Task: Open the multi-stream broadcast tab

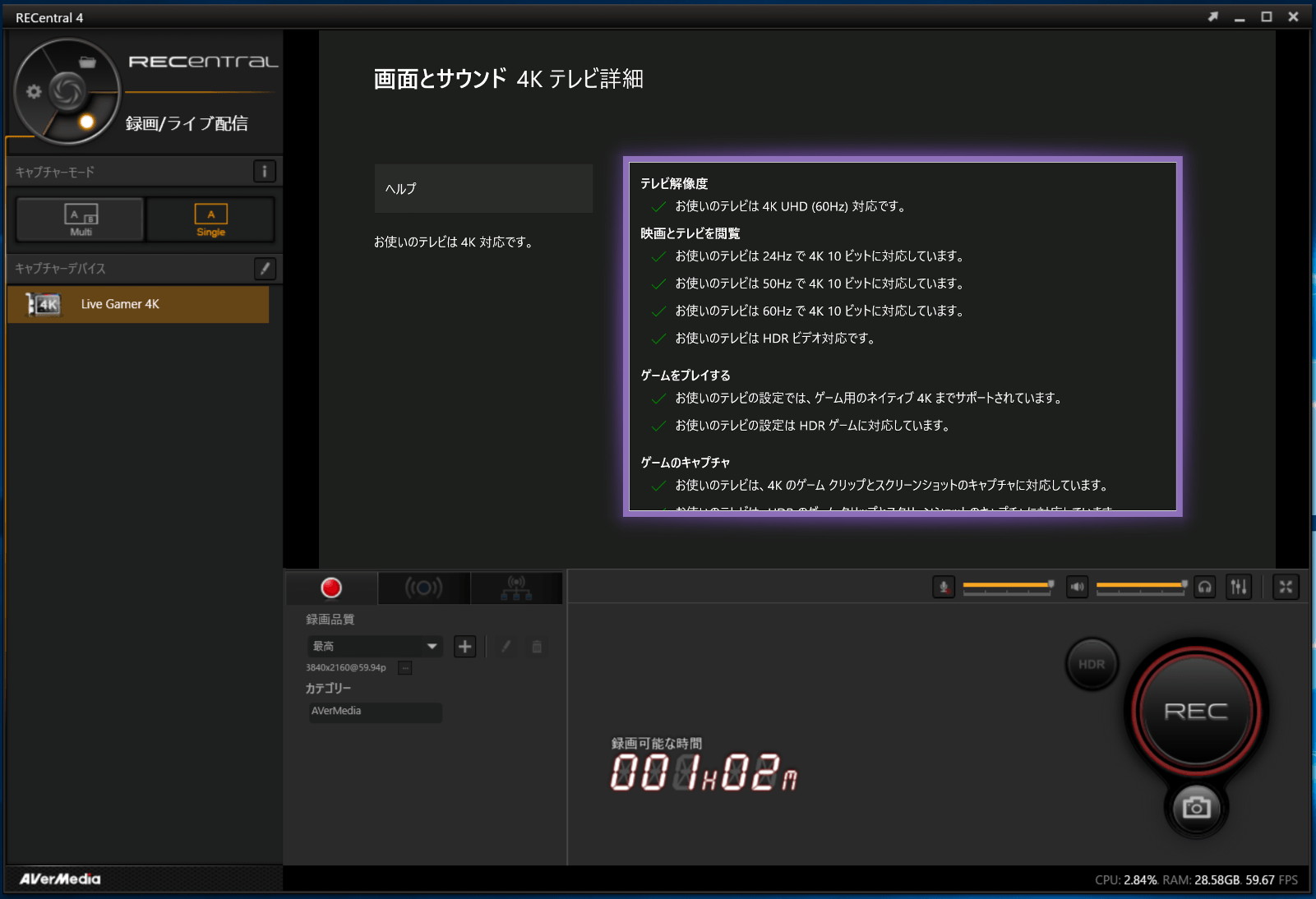Action: click(516, 588)
